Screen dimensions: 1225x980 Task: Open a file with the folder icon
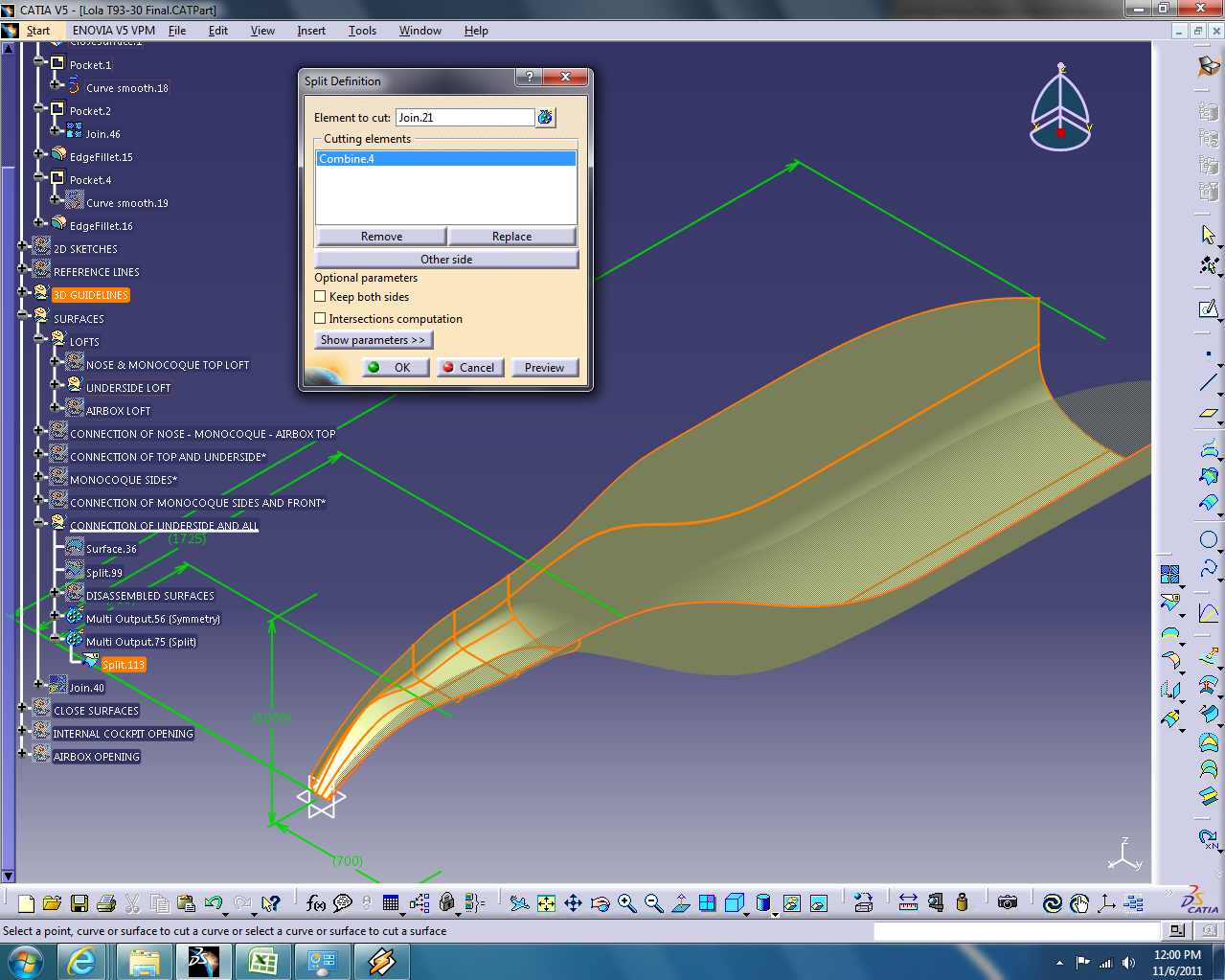click(x=53, y=903)
